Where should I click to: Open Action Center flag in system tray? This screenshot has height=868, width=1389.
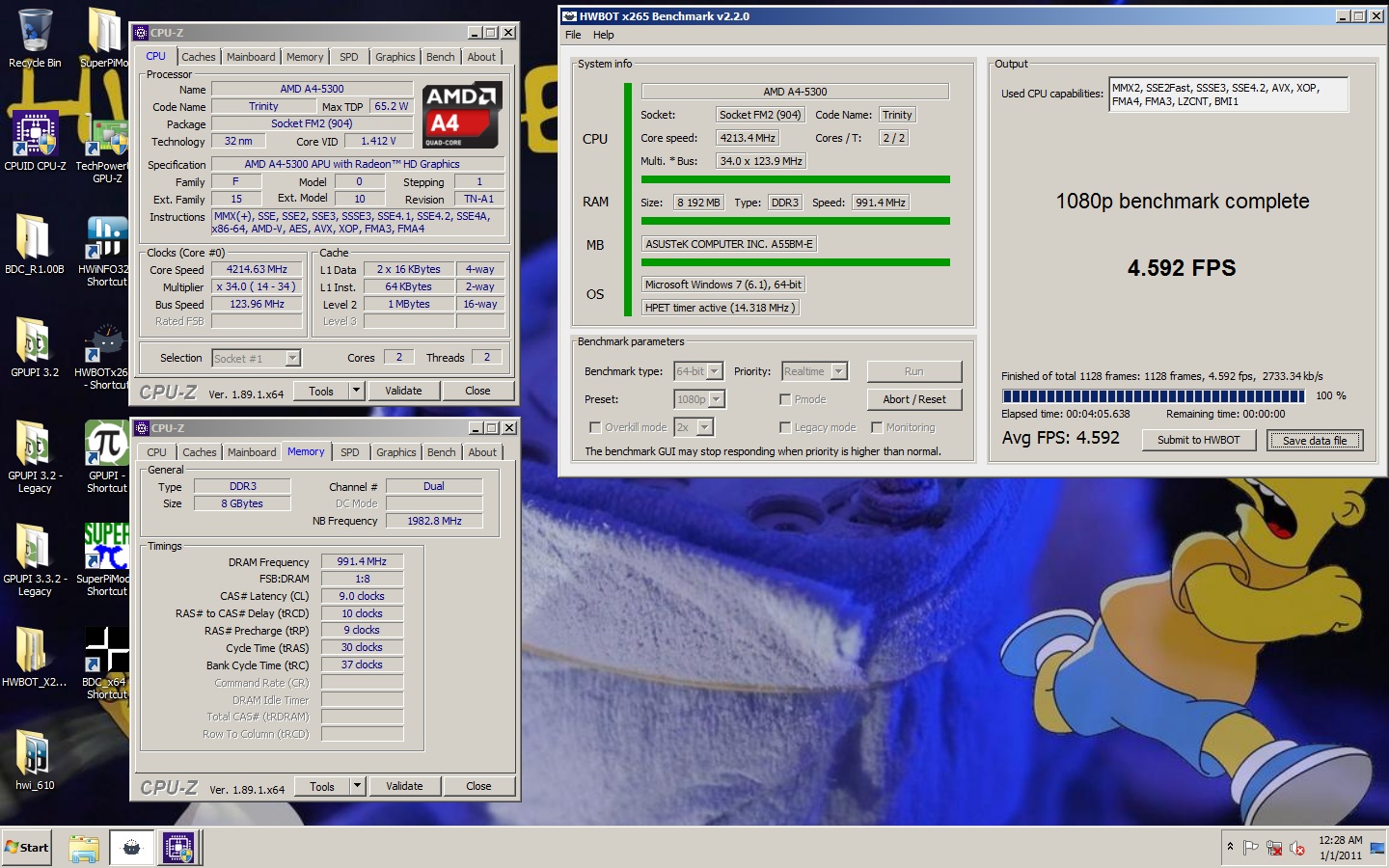[x=1251, y=848]
